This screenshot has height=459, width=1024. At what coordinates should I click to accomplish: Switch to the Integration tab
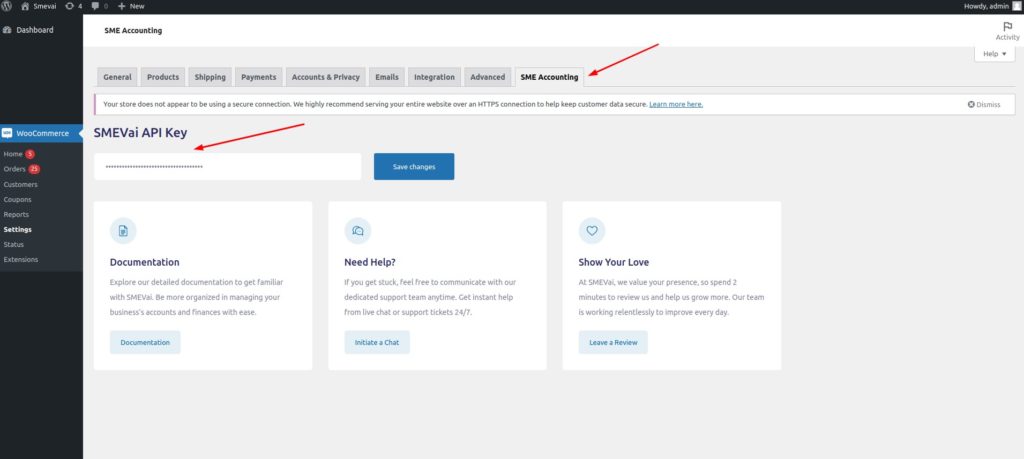pyautogui.click(x=434, y=77)
